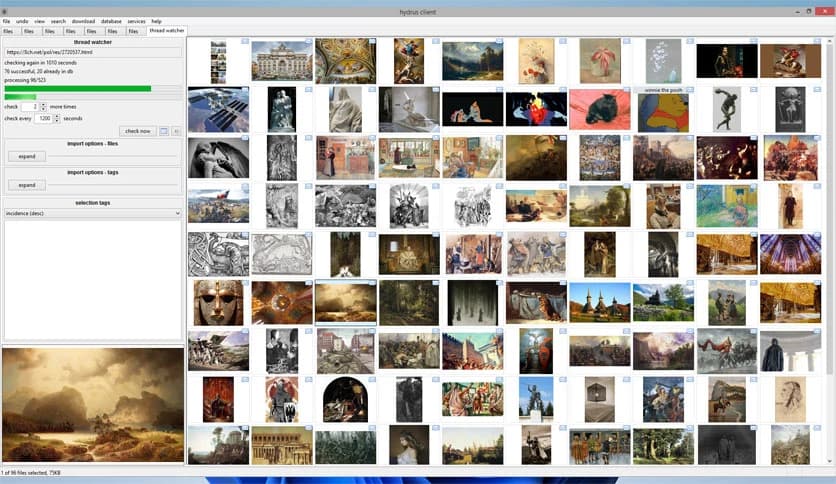The width and height of the screenshot is (836, 484).
Task: Click corner icon on Napoleon thumbnail
Action: click(x=817, y=41)
